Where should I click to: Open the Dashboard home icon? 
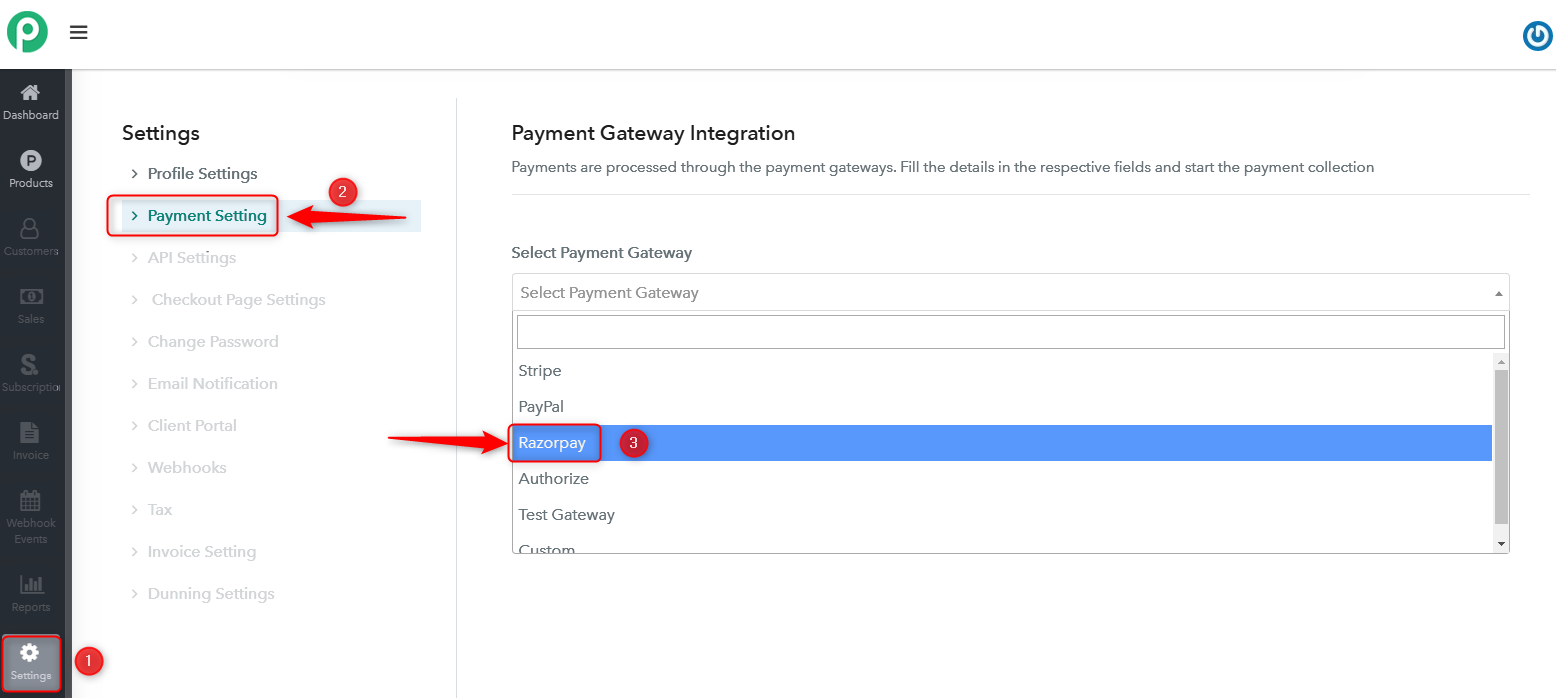(31, 92)
